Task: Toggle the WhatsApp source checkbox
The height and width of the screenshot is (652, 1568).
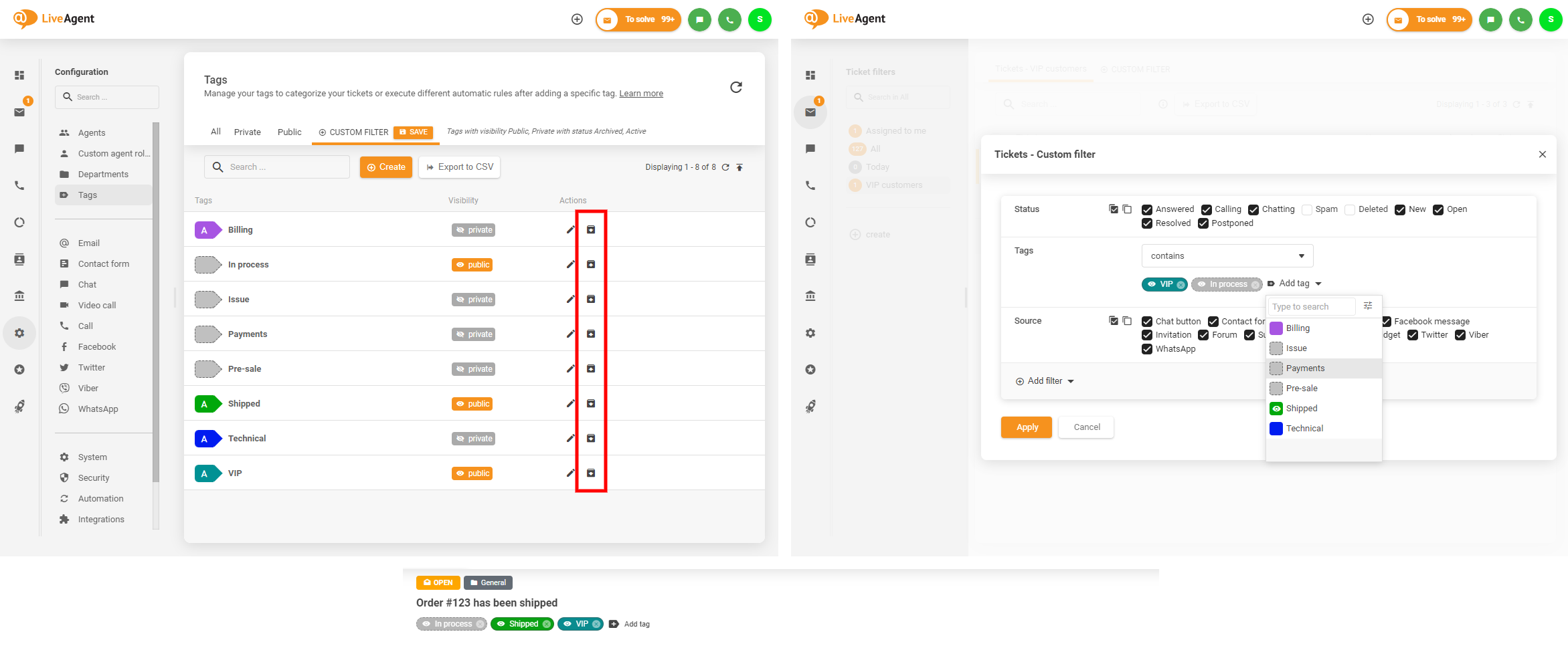Action: tap(1147, 349)
